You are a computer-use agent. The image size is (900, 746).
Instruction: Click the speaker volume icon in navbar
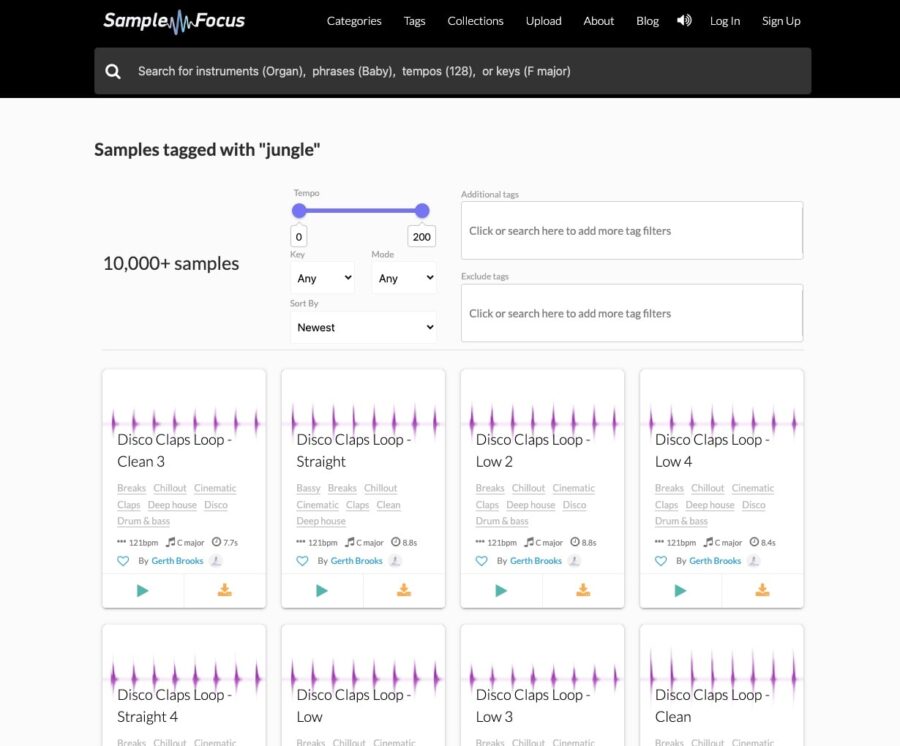tap(684, 21)
